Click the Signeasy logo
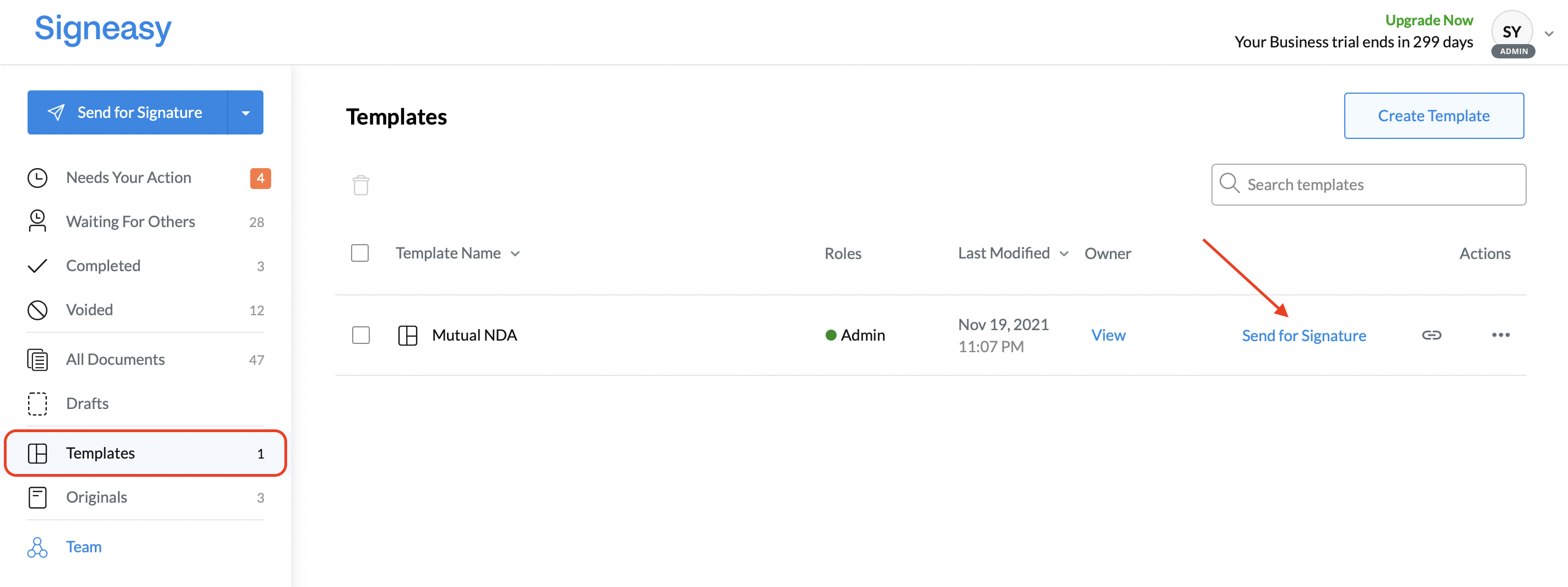The width and height of the screenshot is (1568, 587). pyautogui.click(x=103, y=29)
